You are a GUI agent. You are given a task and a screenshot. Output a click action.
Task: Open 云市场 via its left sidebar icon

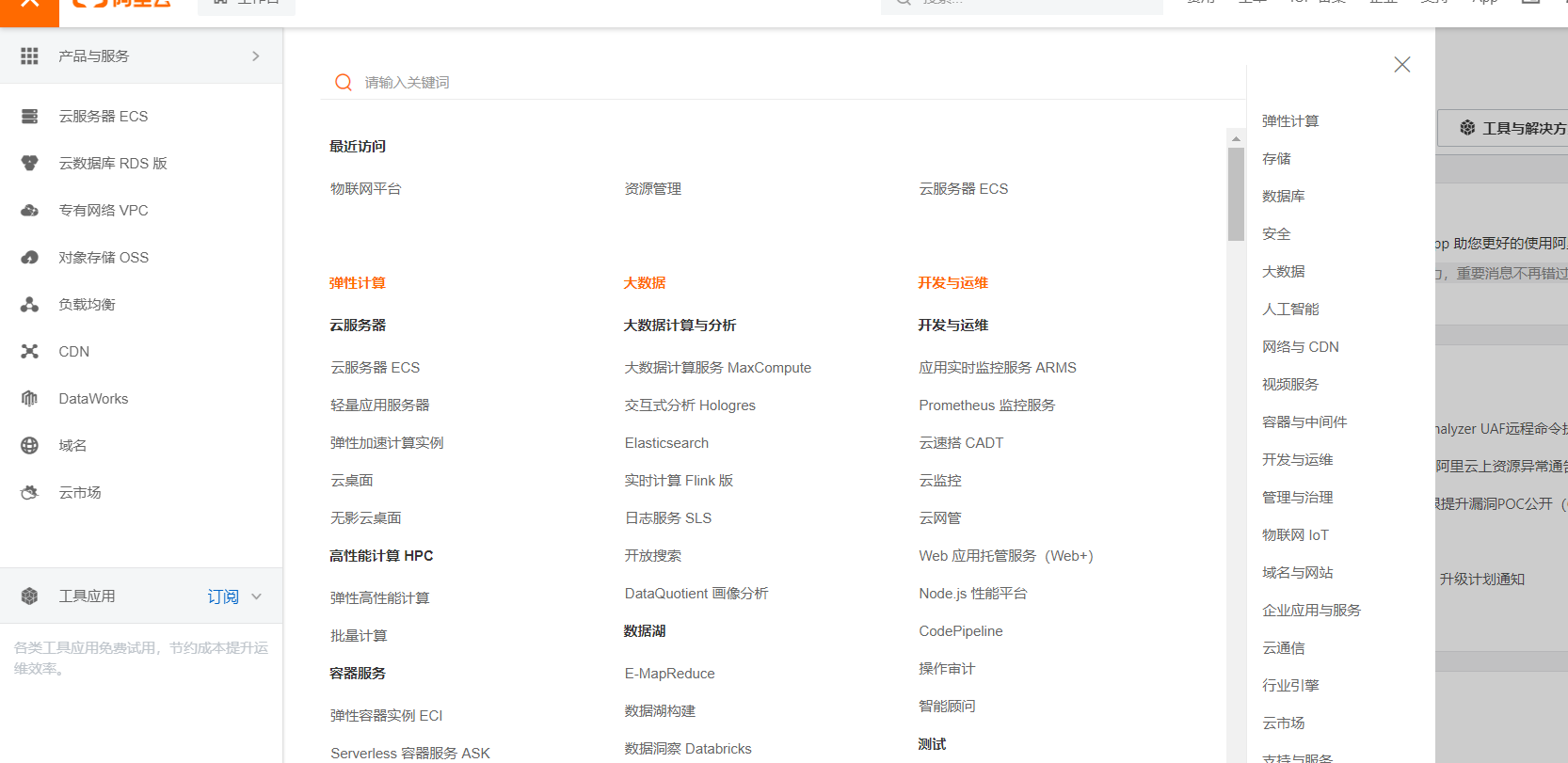coord(29,493)
